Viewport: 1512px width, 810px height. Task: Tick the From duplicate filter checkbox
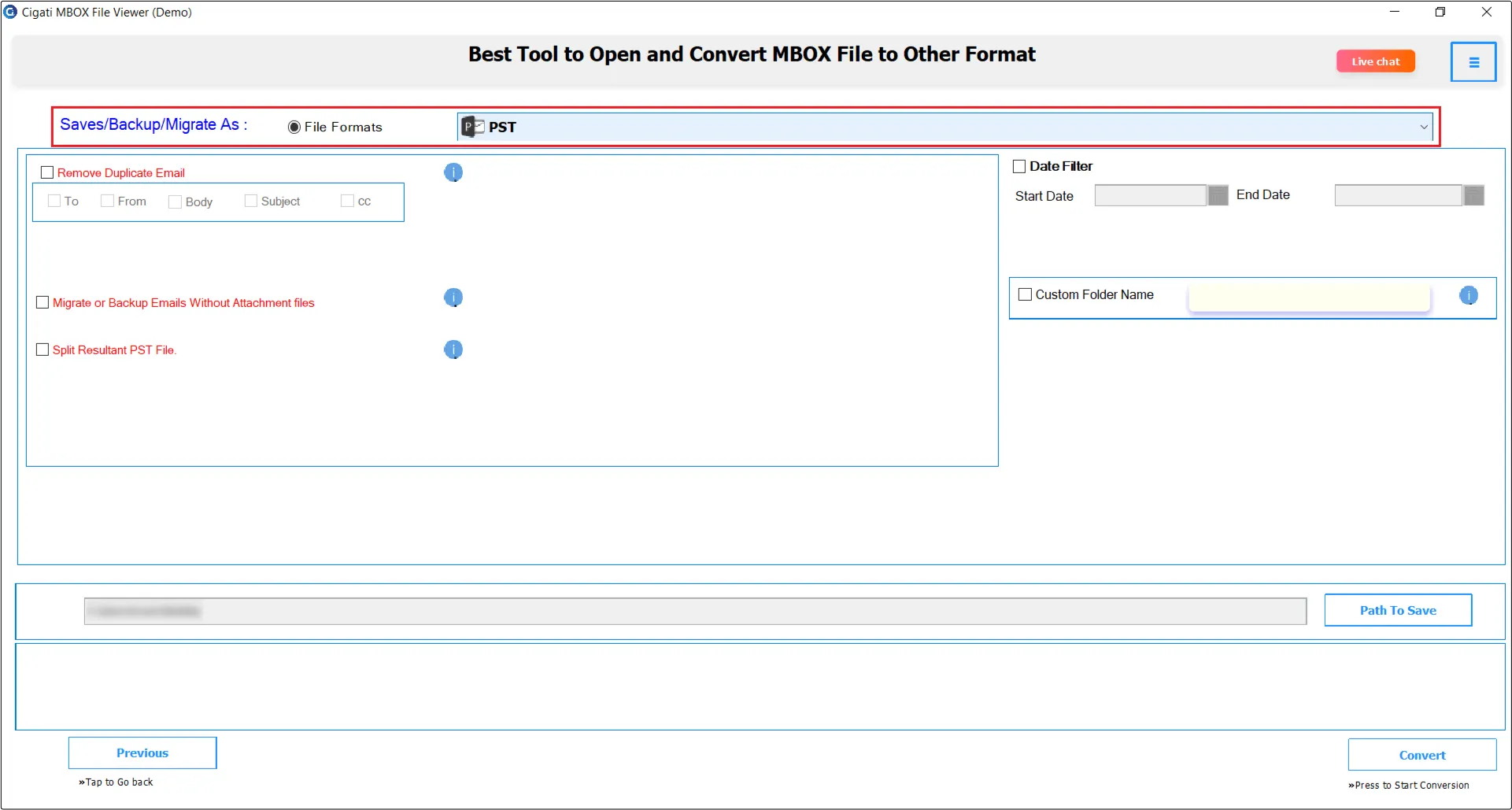(108, 201)
